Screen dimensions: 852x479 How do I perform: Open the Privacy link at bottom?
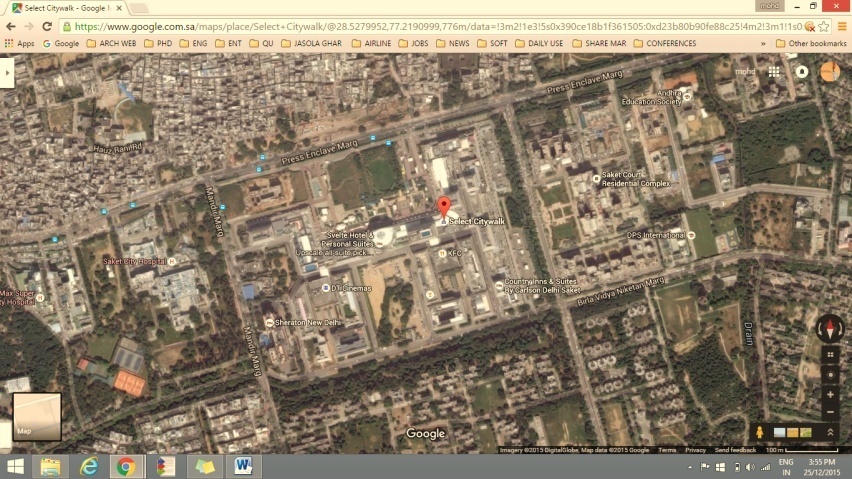pyautogui.click(x=695, y=450)
